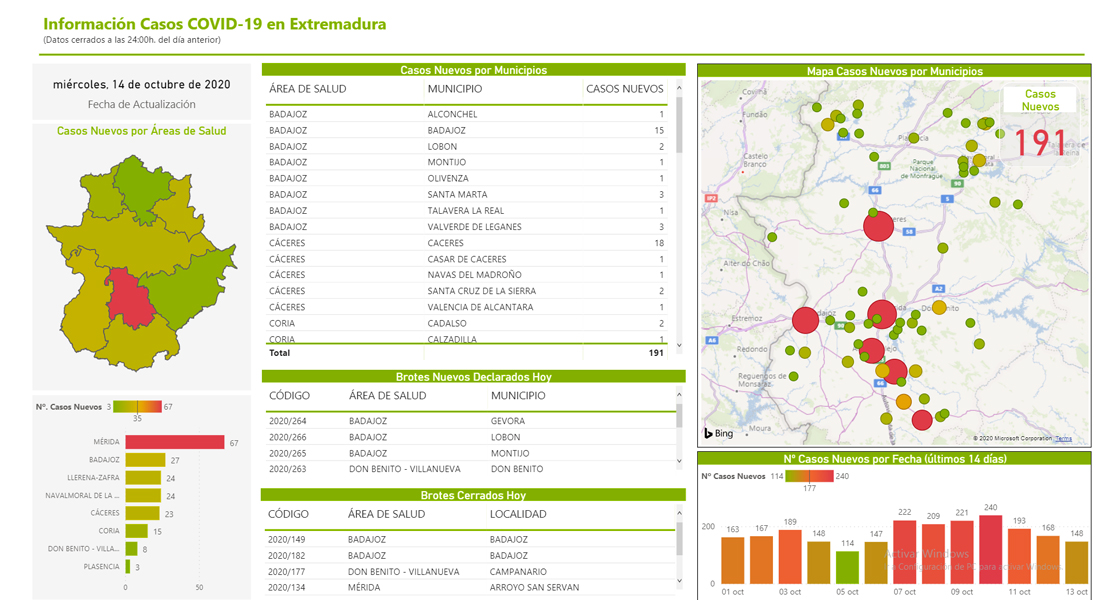Click up arrow in Brotes Cerrados Hoy table
Viewport: 1110px width, 600px height.
click(680, 513)
